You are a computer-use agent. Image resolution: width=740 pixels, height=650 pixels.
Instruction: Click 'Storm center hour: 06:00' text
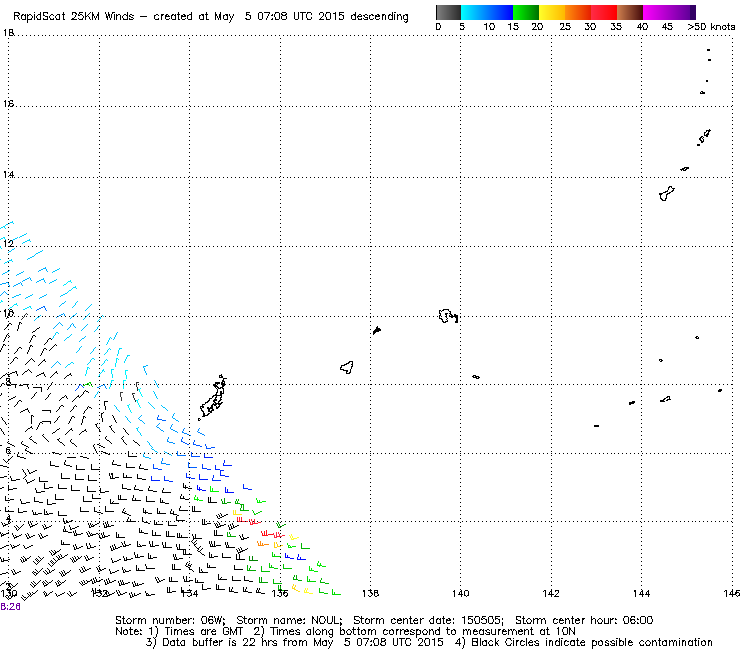584,620
